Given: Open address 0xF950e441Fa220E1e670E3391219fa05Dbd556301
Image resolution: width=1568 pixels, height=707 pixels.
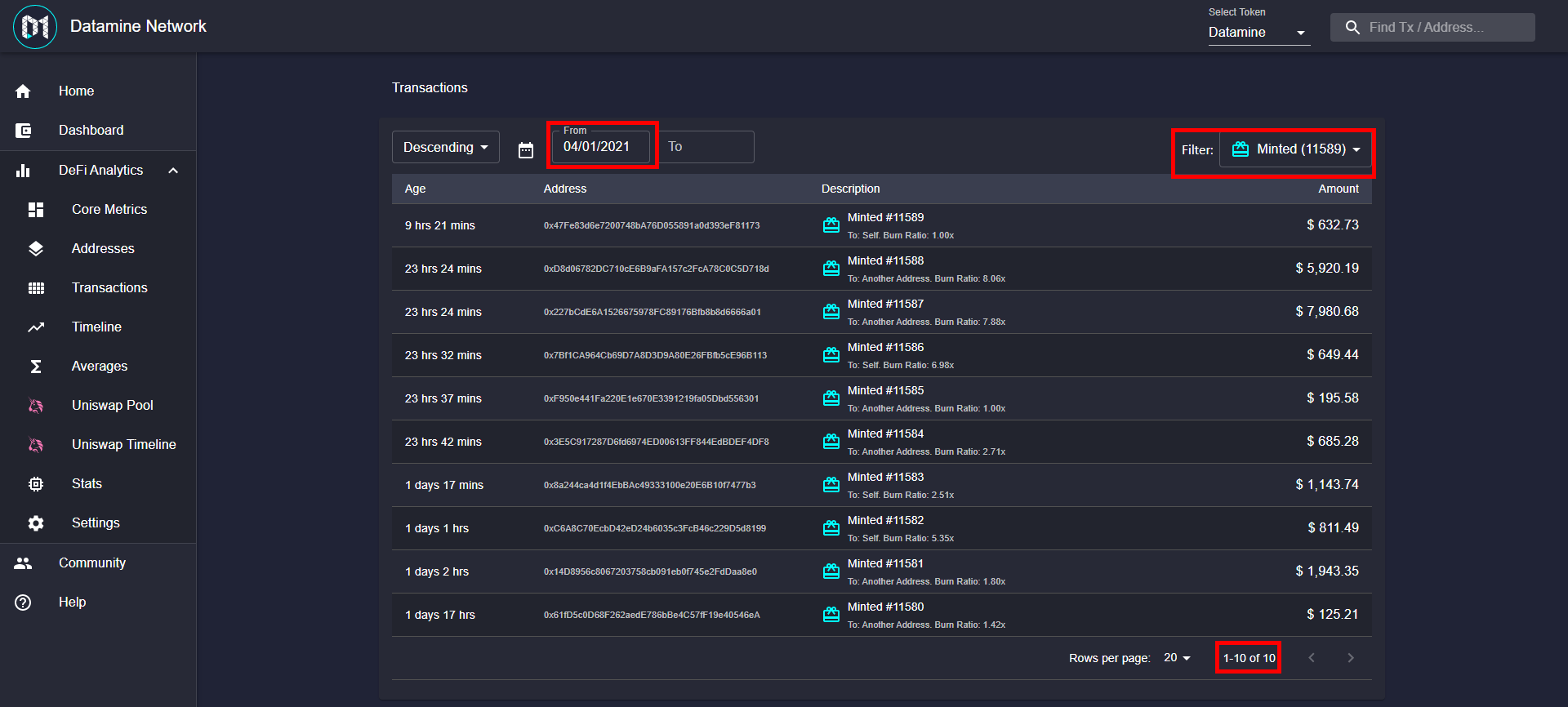Looking at the screenshot, I should pyautogui.click(x=651, y=398).
